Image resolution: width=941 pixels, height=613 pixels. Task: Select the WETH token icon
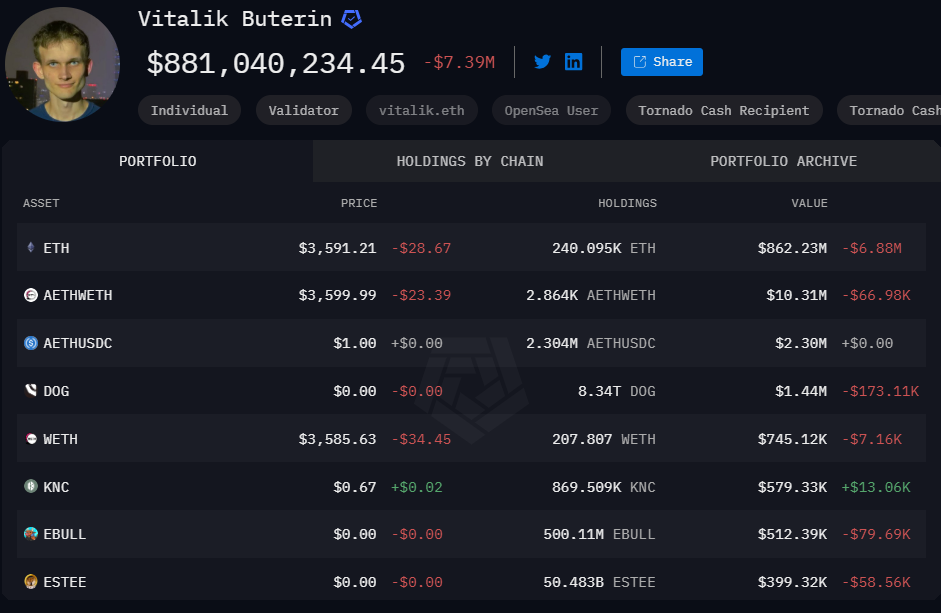(27, 439)
